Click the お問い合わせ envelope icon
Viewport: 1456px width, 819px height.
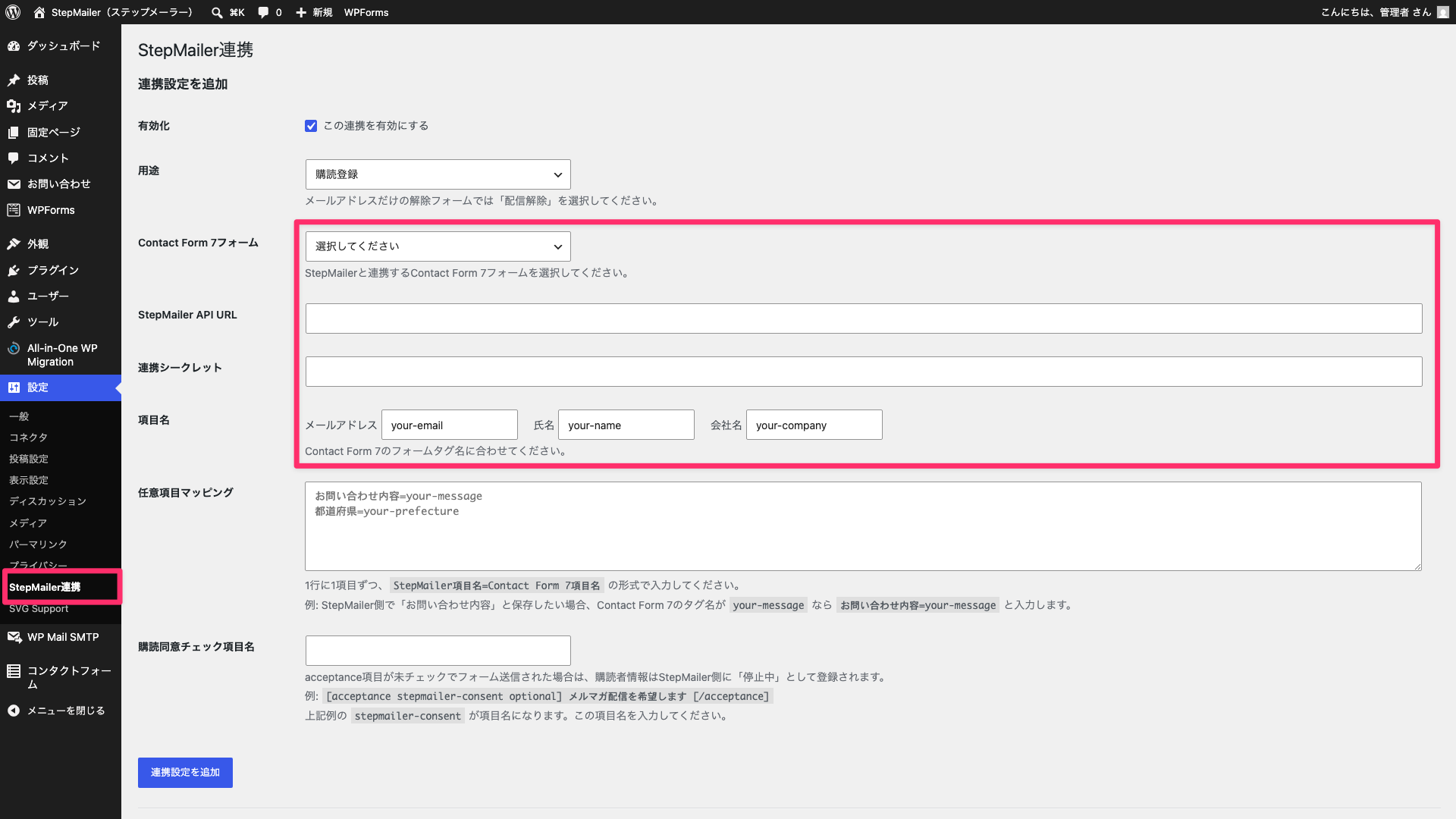(14, 184)
